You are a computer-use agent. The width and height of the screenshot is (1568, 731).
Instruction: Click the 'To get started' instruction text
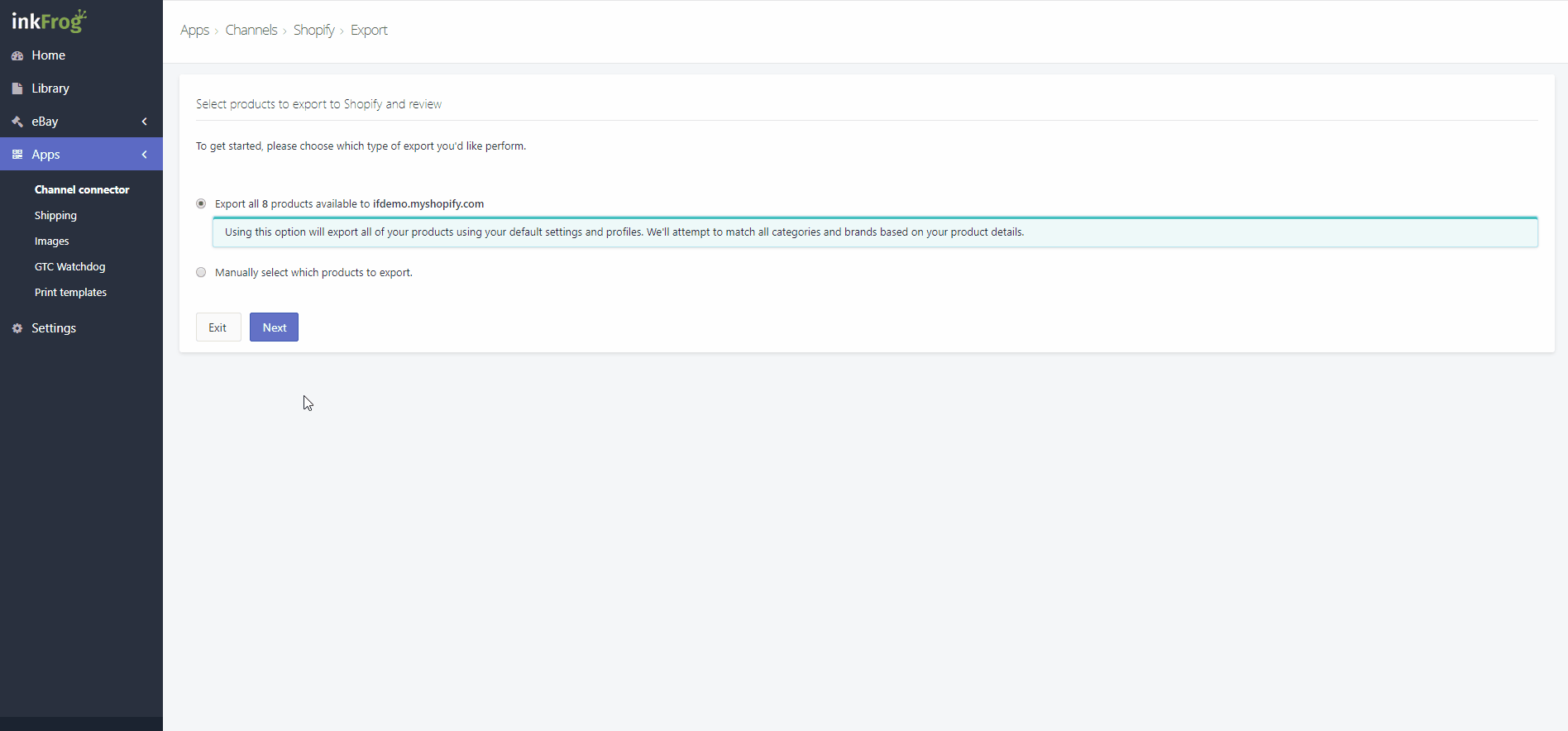(361, 146)
